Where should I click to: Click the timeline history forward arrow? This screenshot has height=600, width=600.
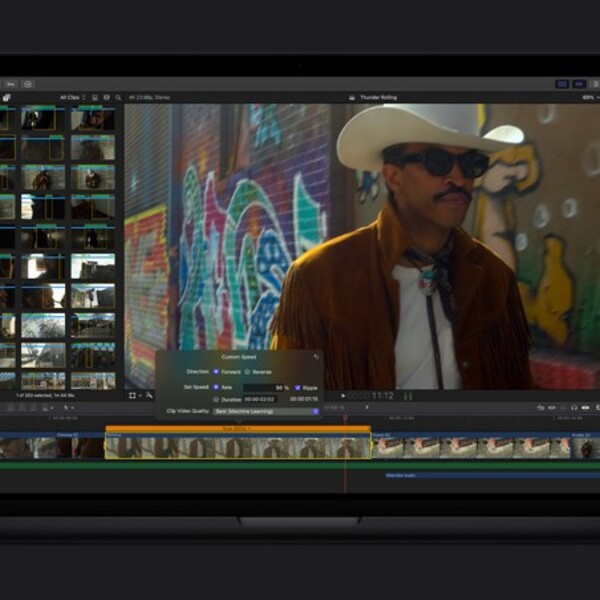pyautogui.click(x=367, y=407)
